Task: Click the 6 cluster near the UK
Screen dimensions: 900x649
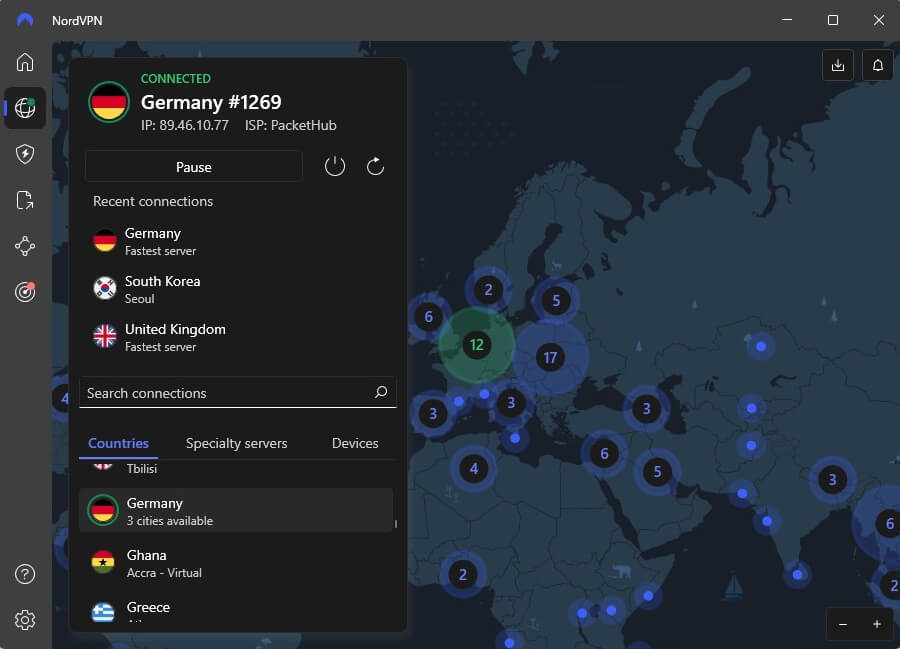Action: [x=428, y=316]
